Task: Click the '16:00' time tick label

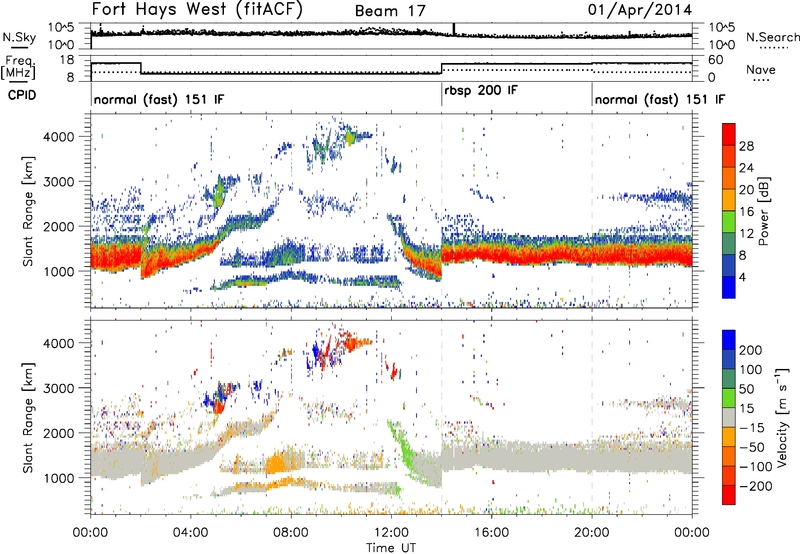Action: [x=491, y=533]
